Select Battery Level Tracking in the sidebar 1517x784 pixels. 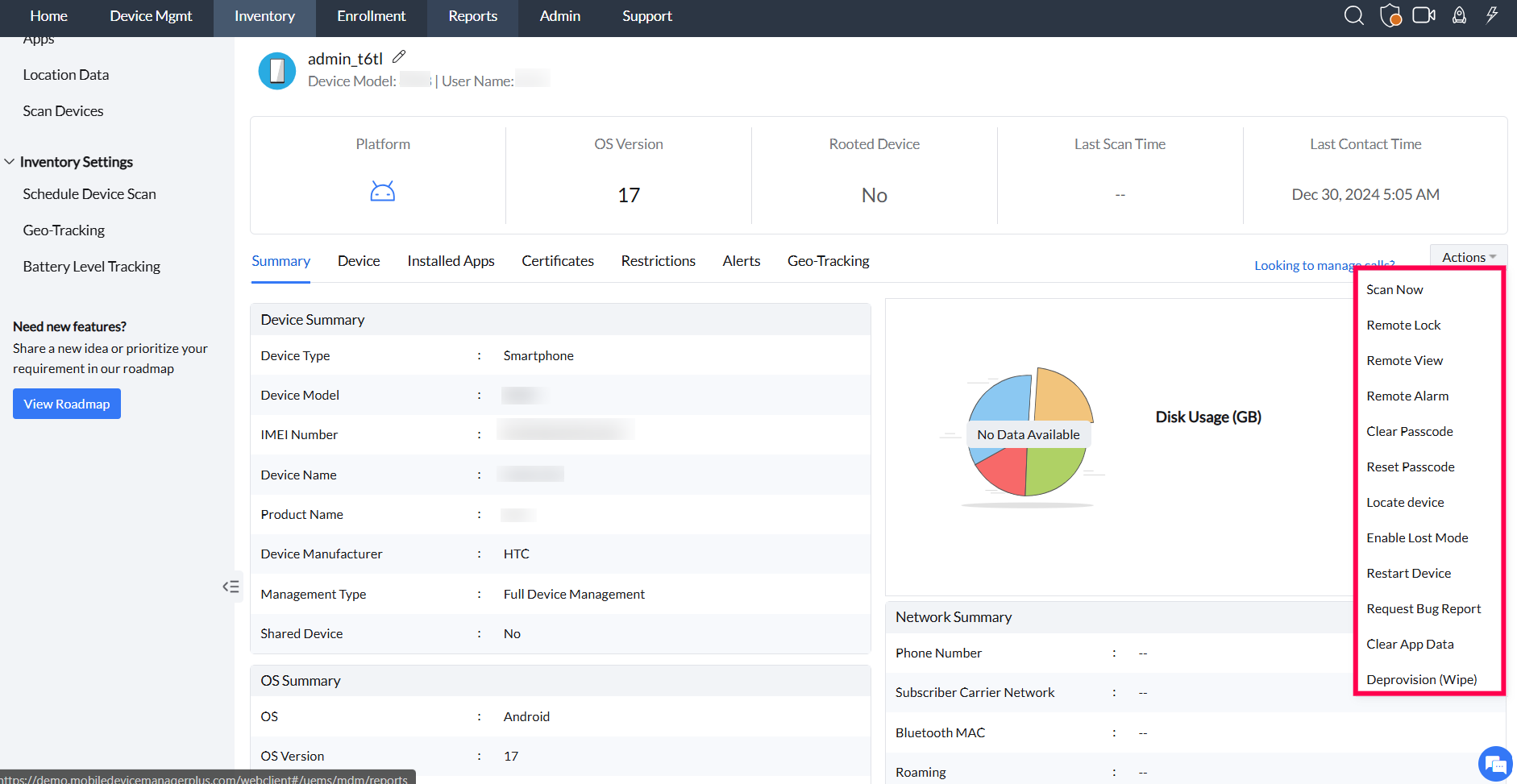coord(91,266)
